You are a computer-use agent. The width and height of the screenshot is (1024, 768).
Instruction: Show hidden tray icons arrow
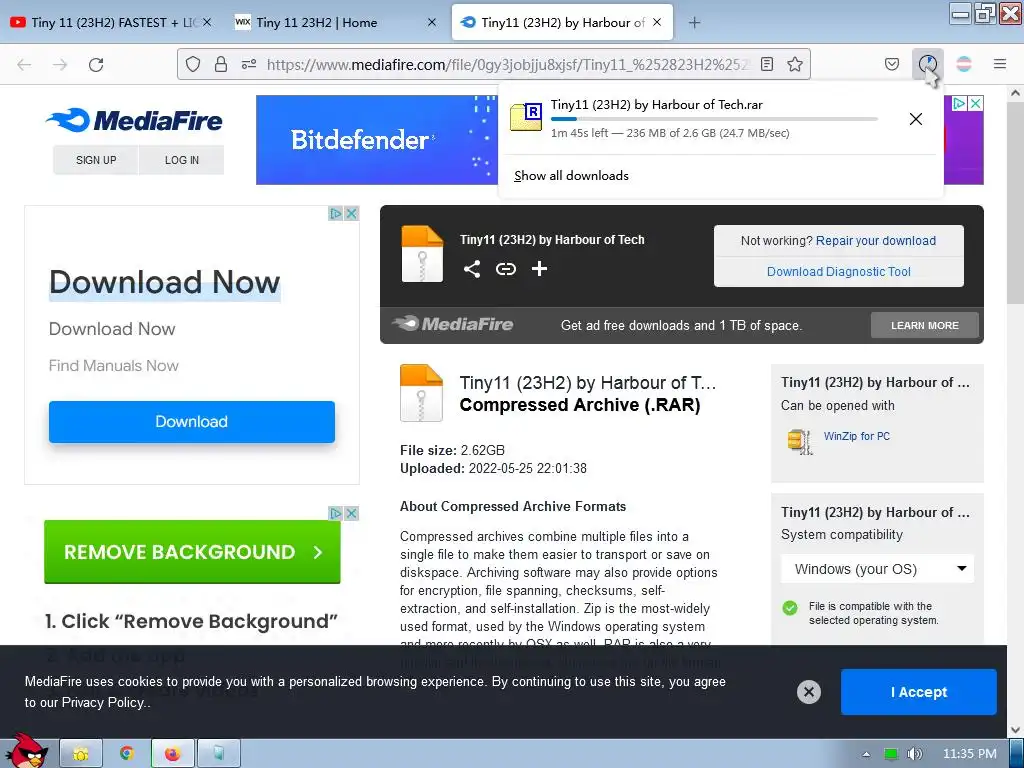[x=866, y=754]
